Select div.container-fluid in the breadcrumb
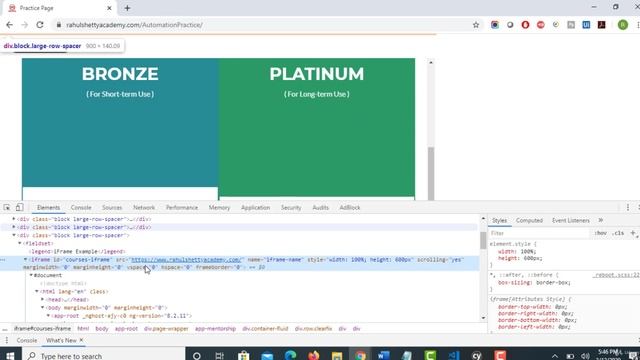The image size is (640, 360). [x=265, y=329]
